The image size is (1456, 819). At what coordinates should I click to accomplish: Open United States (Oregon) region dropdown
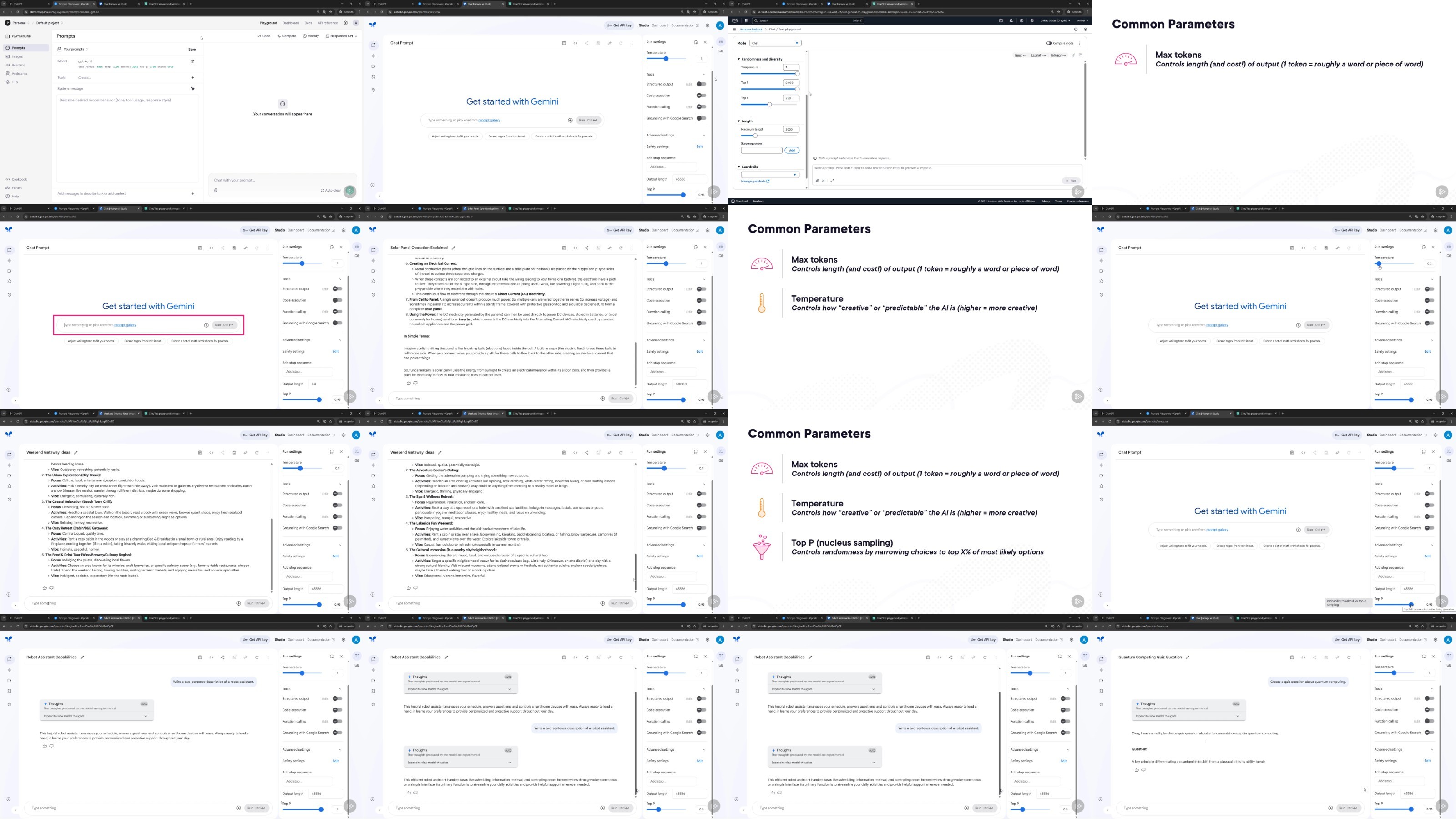(1055, 20)
